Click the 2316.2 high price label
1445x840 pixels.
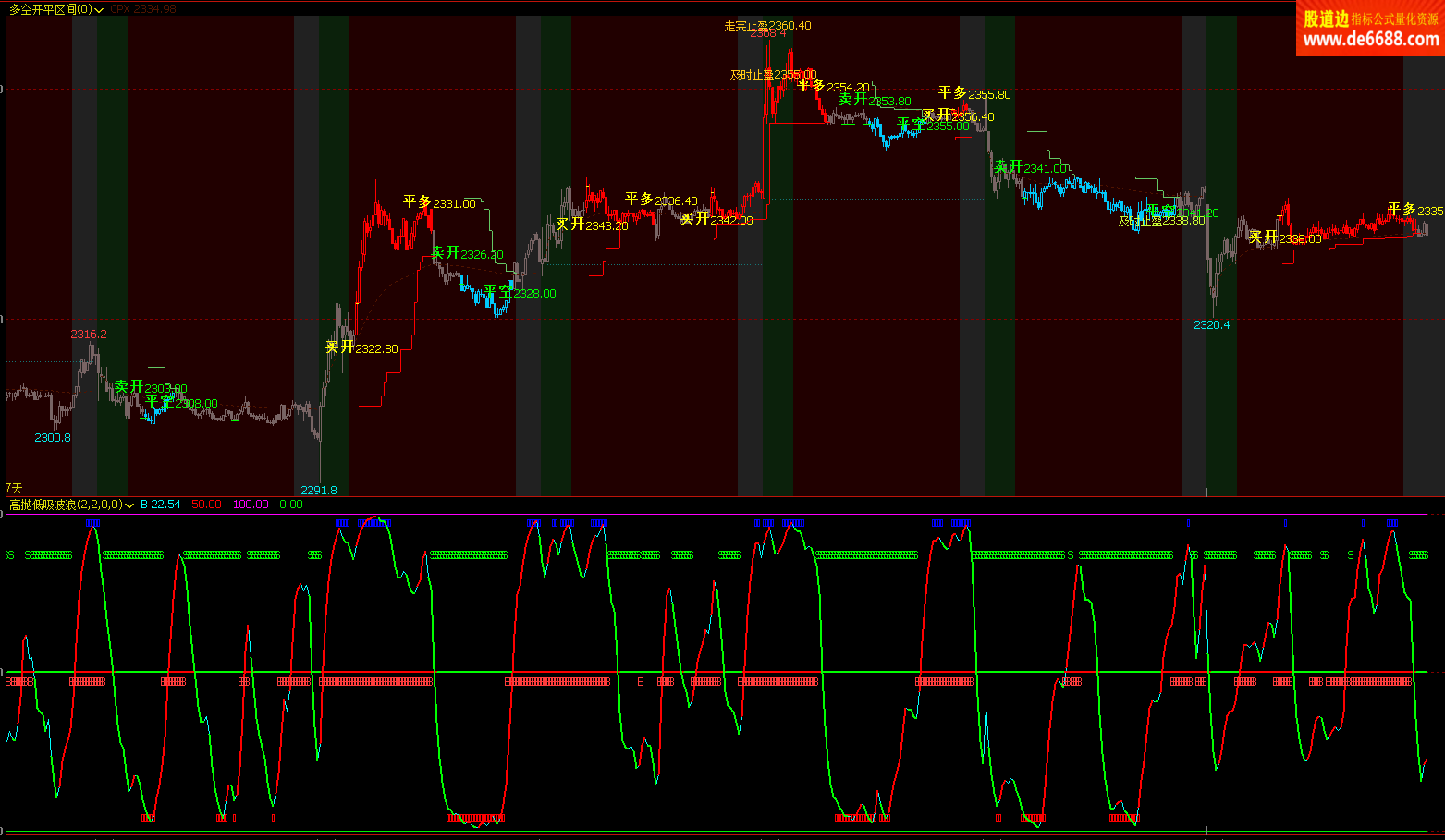[x=89, y=334]
